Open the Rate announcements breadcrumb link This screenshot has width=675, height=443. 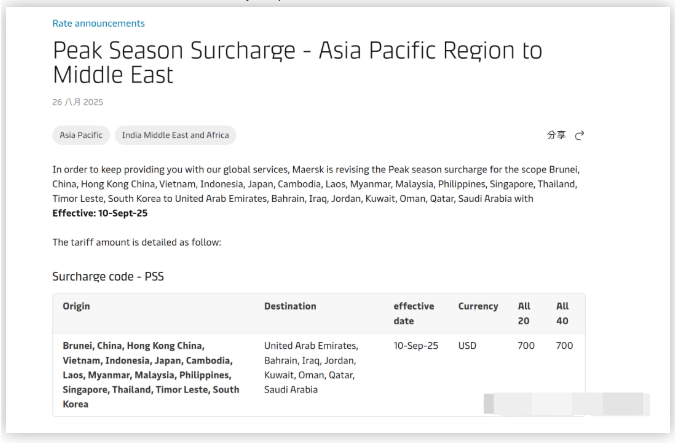pyautogui.click(x=98, y=23)
